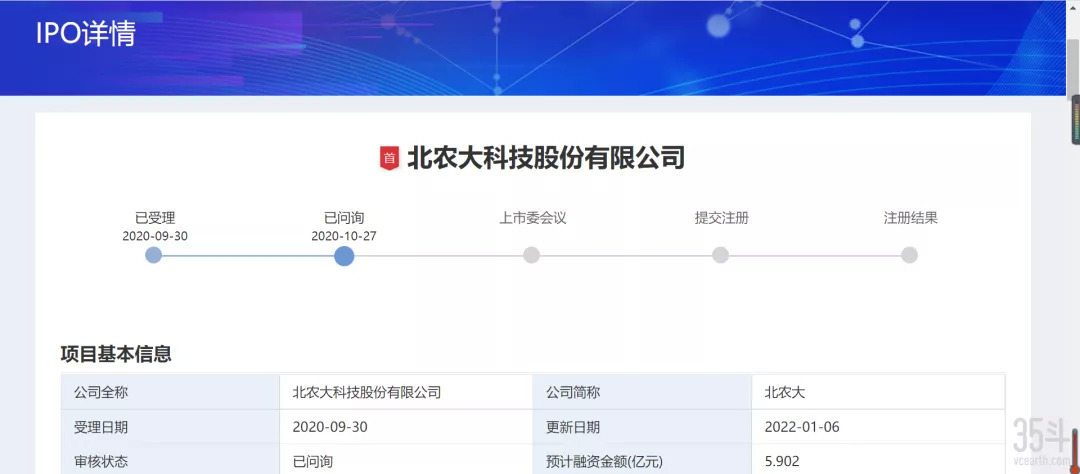The image size is (1080, 474).
Task: Click the 受理日期 value 2020-09-30 in table
Action: [330, 427]
